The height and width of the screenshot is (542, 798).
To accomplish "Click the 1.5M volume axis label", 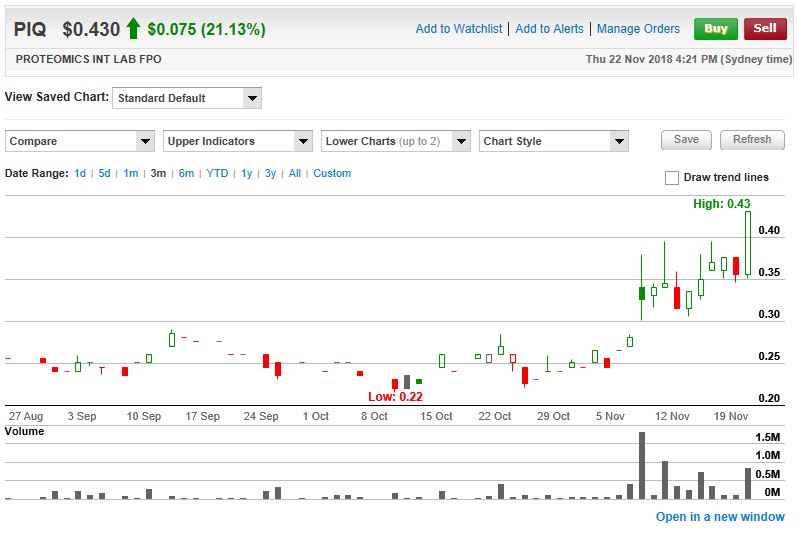I will point(767,437).
